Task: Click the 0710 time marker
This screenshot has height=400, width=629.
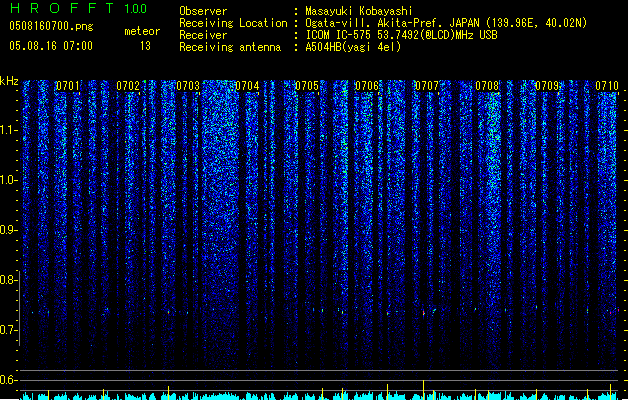Action: [x=607, y=86]
